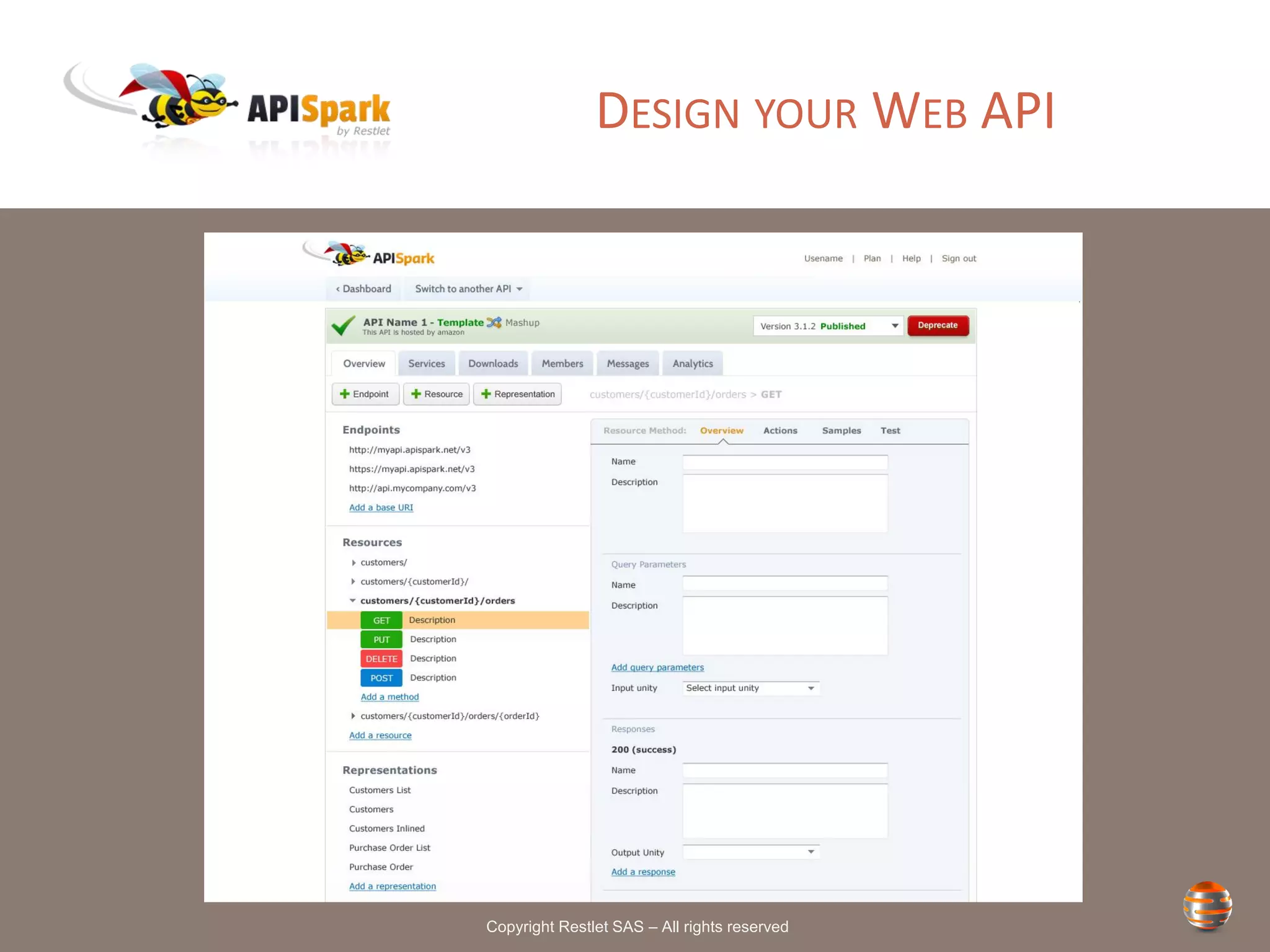Image resolution: width=1270 pixels, height=952 pixels.
Task: Click the green checkmark status icon
Action: coord(343,325)
